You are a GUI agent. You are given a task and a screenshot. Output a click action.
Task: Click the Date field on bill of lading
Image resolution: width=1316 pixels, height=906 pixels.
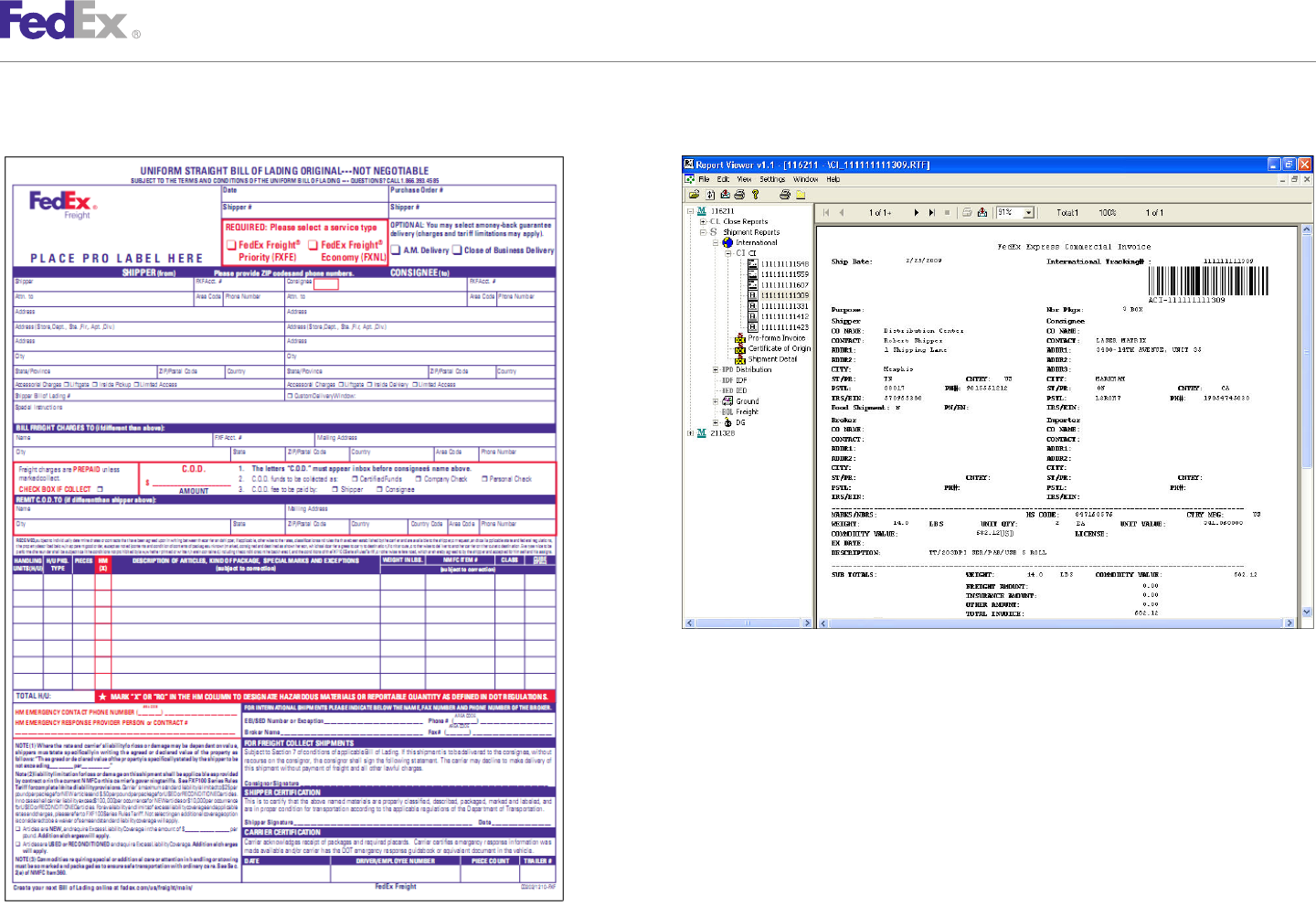(x=305, y=194)
